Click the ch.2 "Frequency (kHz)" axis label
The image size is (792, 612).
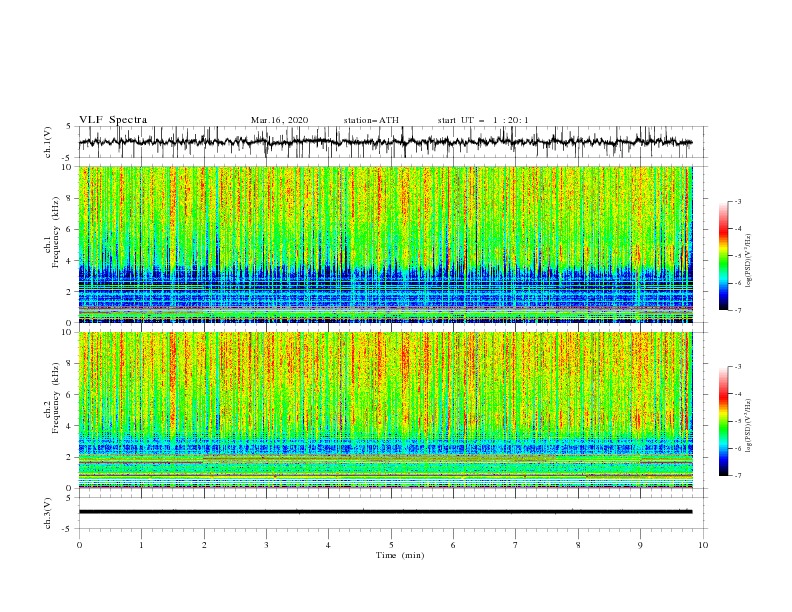pyautogui.click(x=56, y=397)
